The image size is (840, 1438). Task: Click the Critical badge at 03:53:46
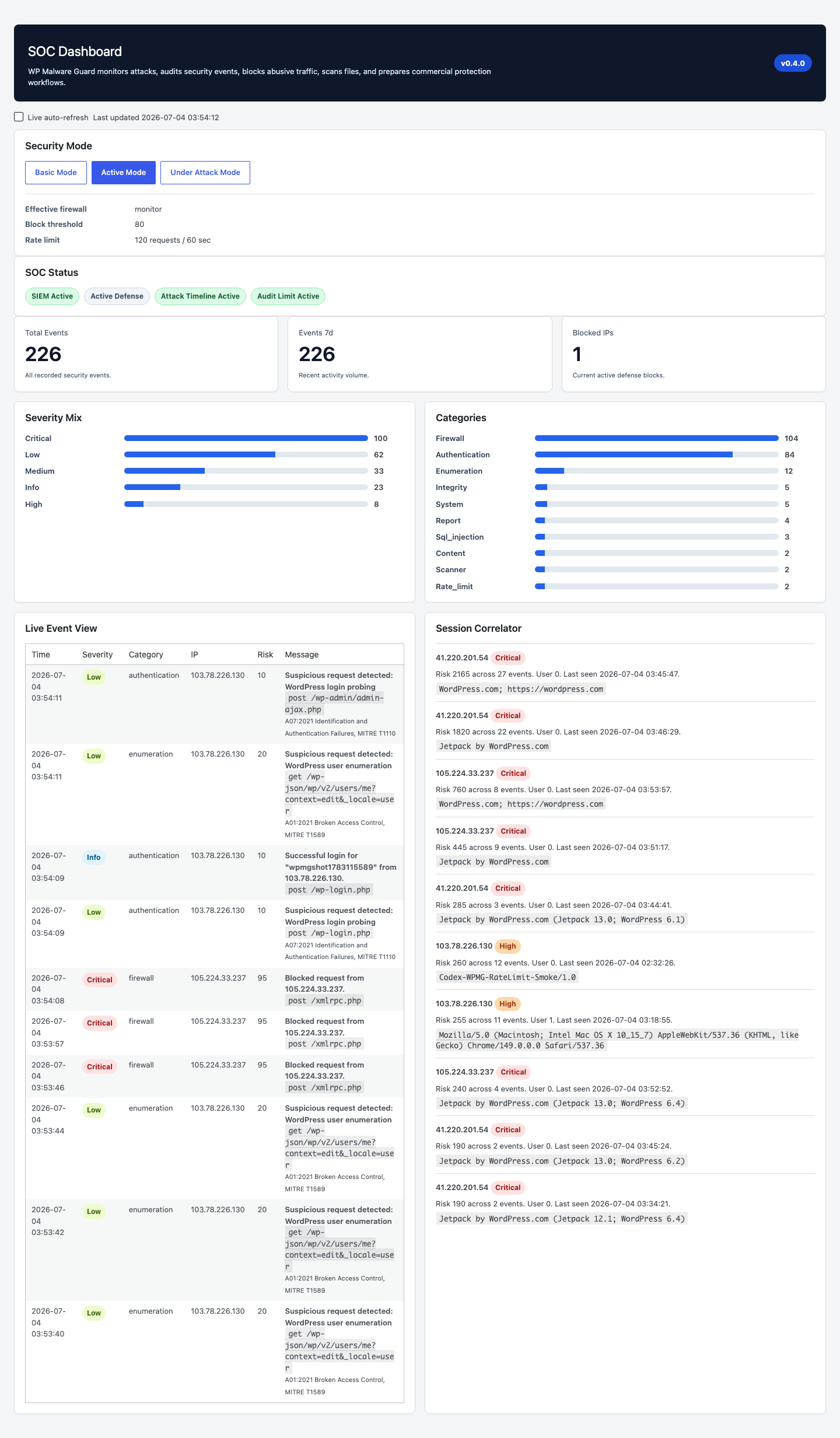100,1067
